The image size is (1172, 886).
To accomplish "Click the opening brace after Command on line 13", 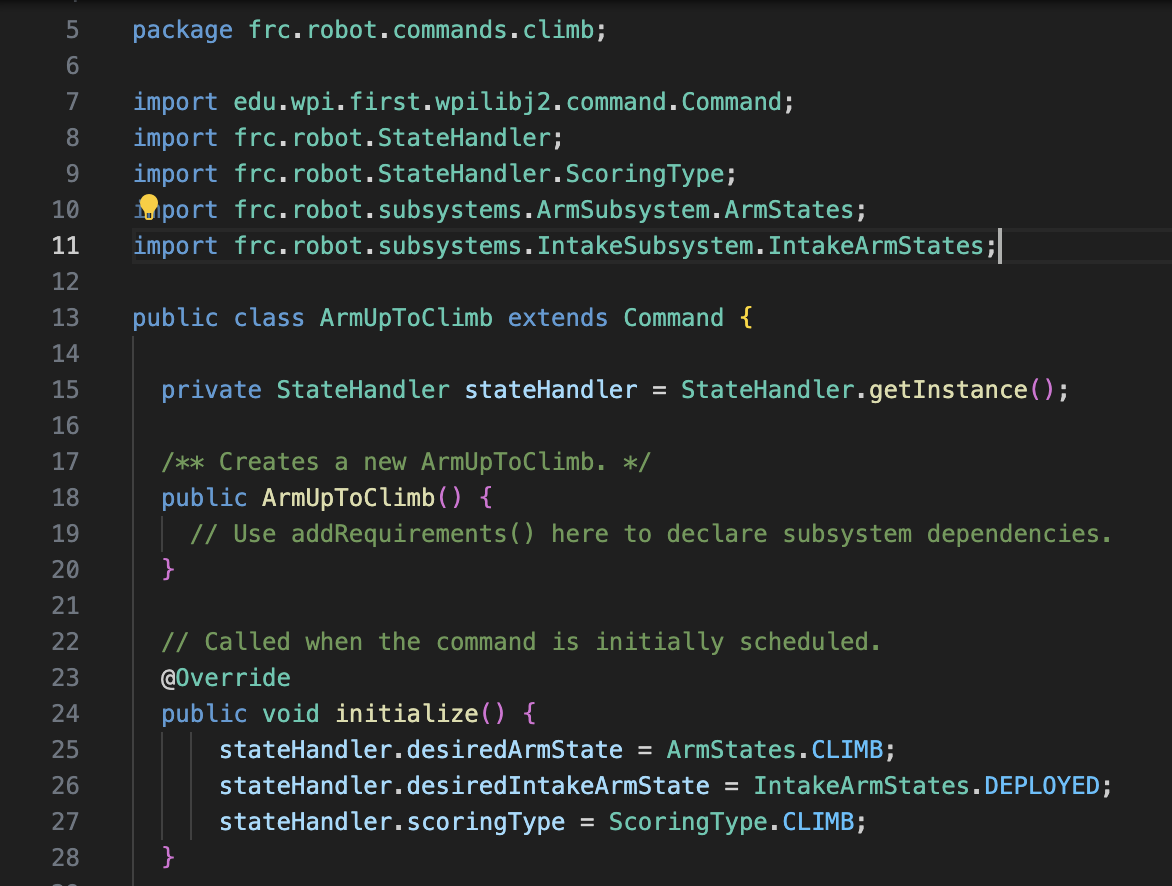I will [x=745, y=318].
